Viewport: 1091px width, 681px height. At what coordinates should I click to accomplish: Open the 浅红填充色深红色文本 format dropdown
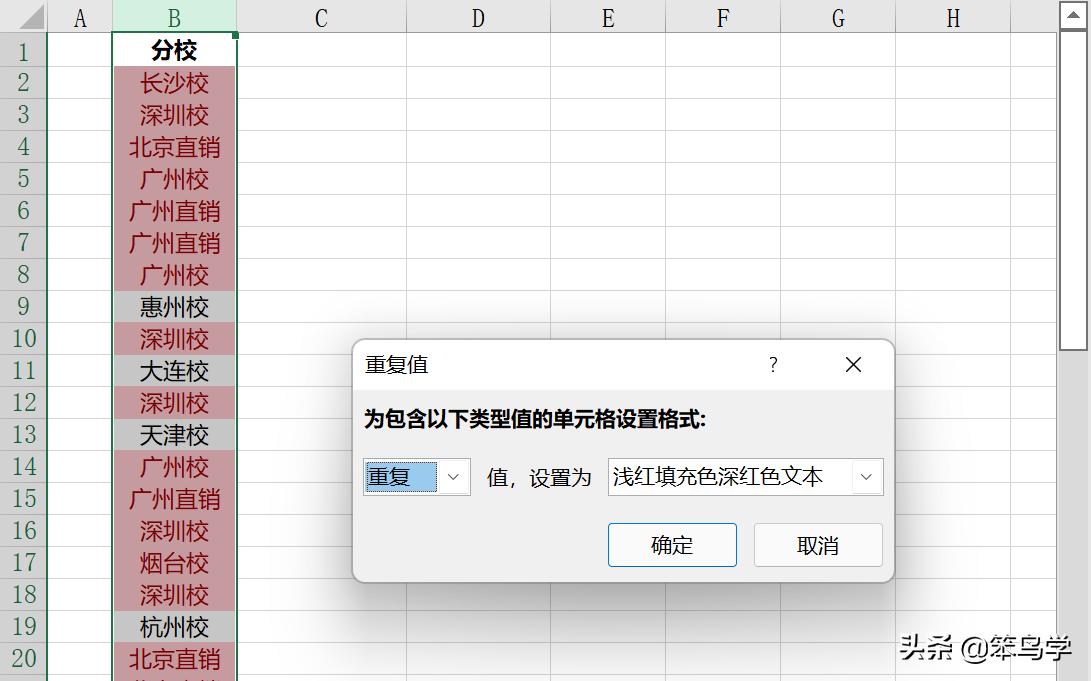[x=866, y=477]
